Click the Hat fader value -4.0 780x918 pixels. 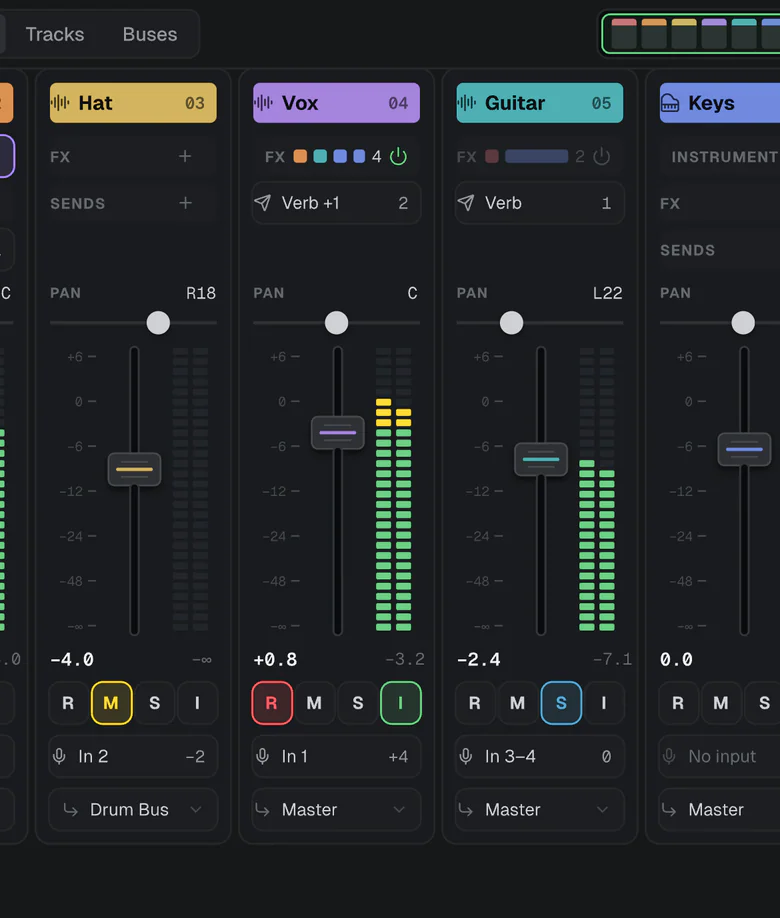pyautogui.click(x=72, y=660)
